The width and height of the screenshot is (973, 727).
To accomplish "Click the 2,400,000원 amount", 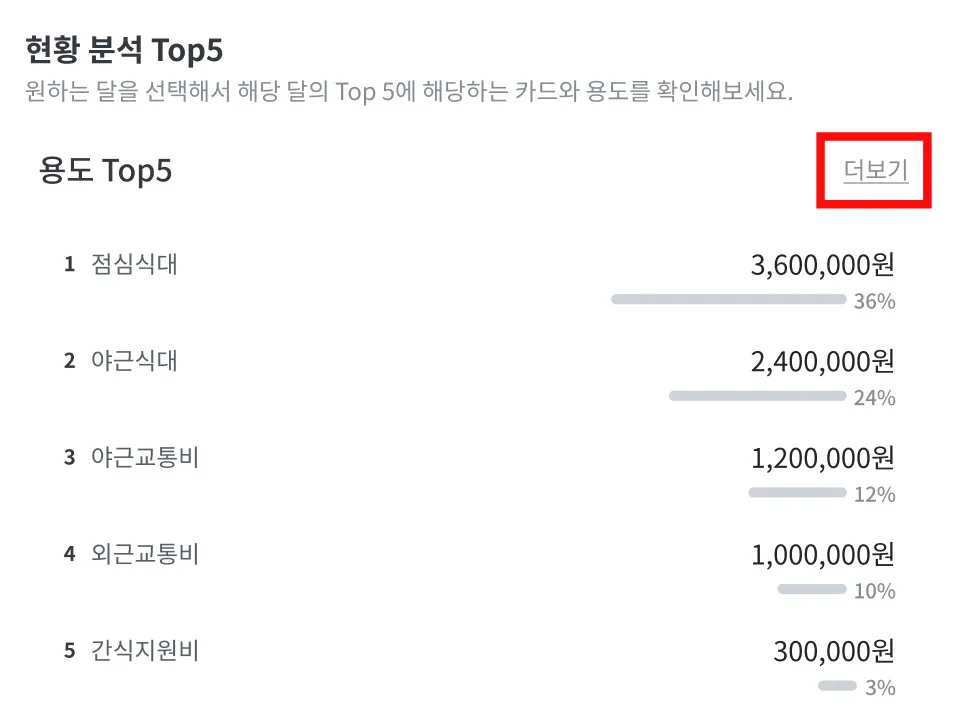I will [x=822, y=362].
